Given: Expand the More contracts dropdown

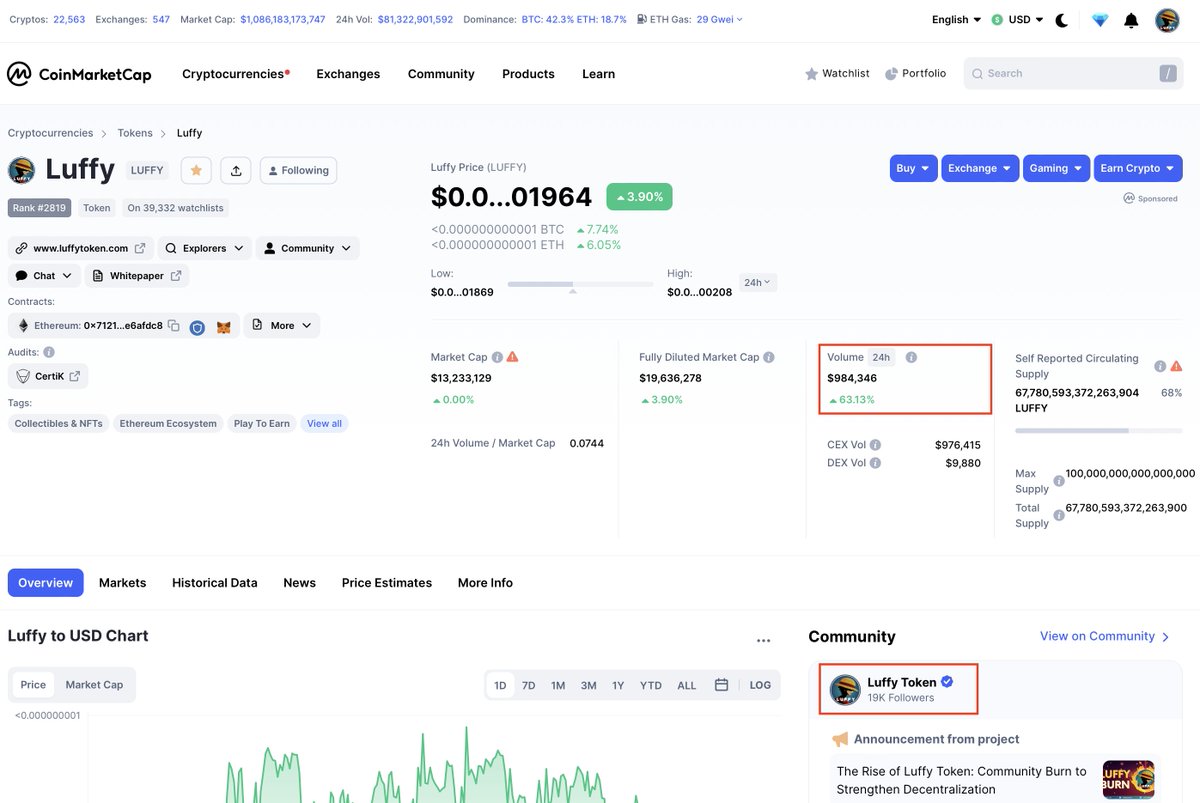Looking at the screenshot, I should coord(281,325).
